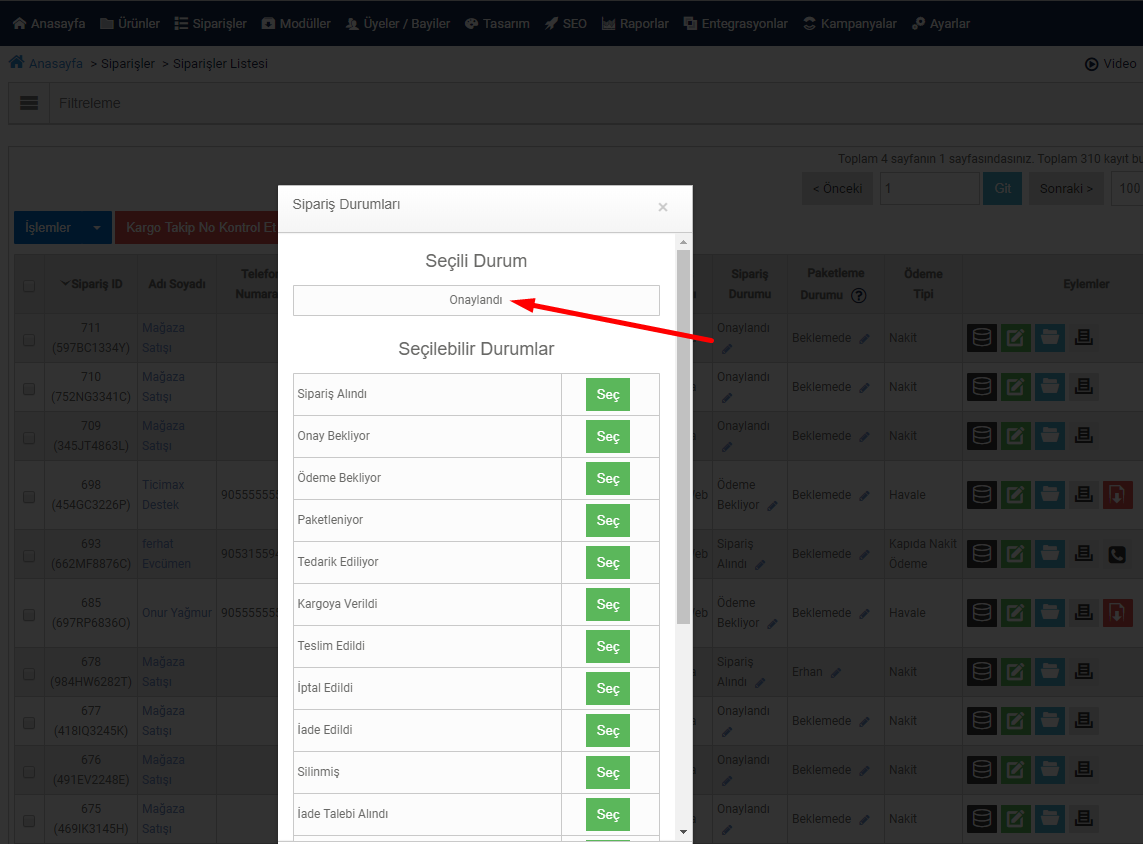Click the blue folder icon for order 711
Viewport: 1143px width, 844px height.
(x=1050, y=337)
